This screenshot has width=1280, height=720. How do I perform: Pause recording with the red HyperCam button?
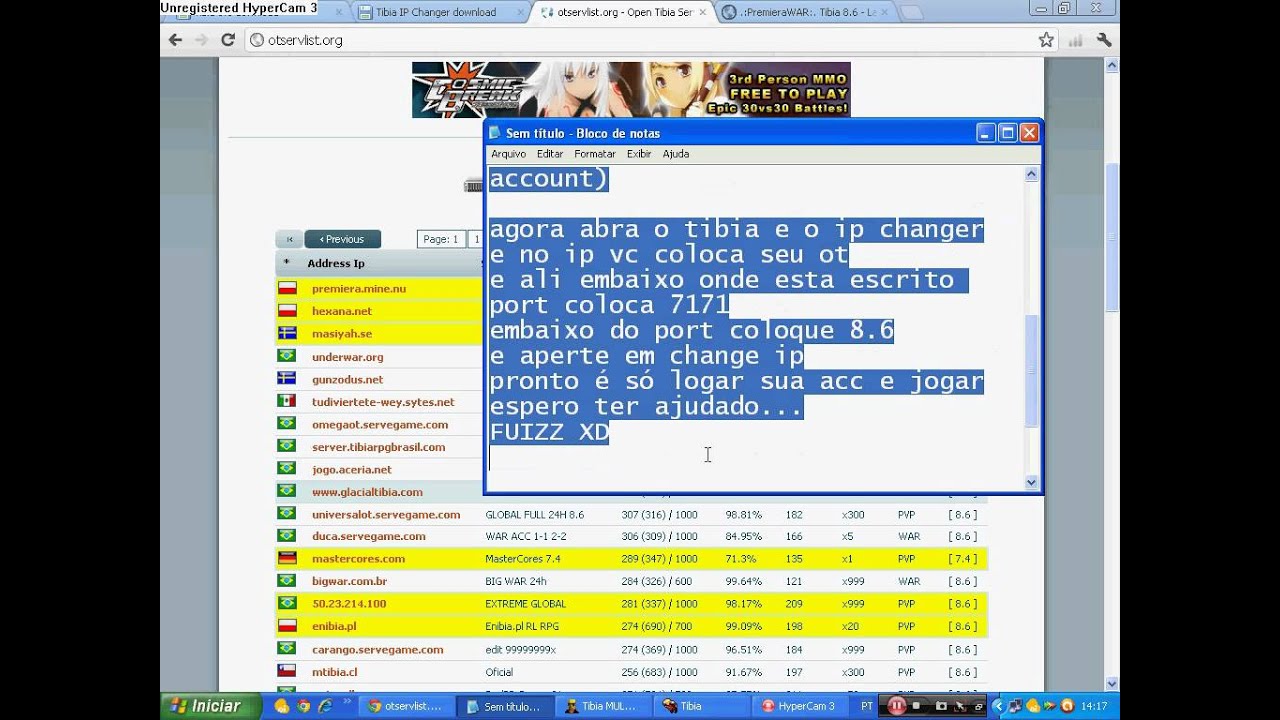(x=897, y=706)
